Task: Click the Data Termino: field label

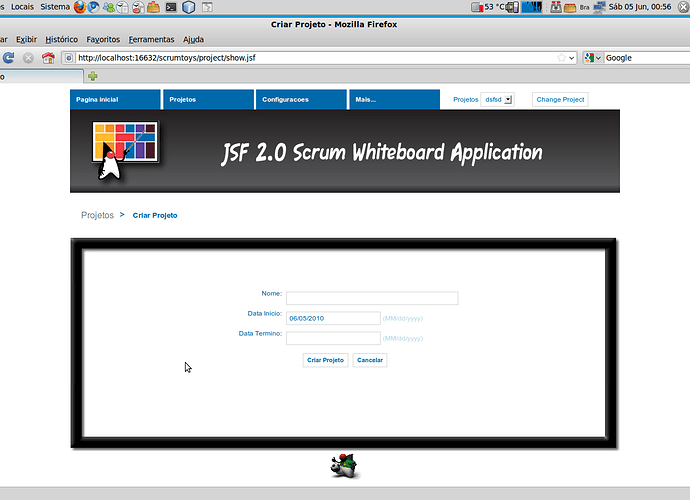Action: (260, 333)
